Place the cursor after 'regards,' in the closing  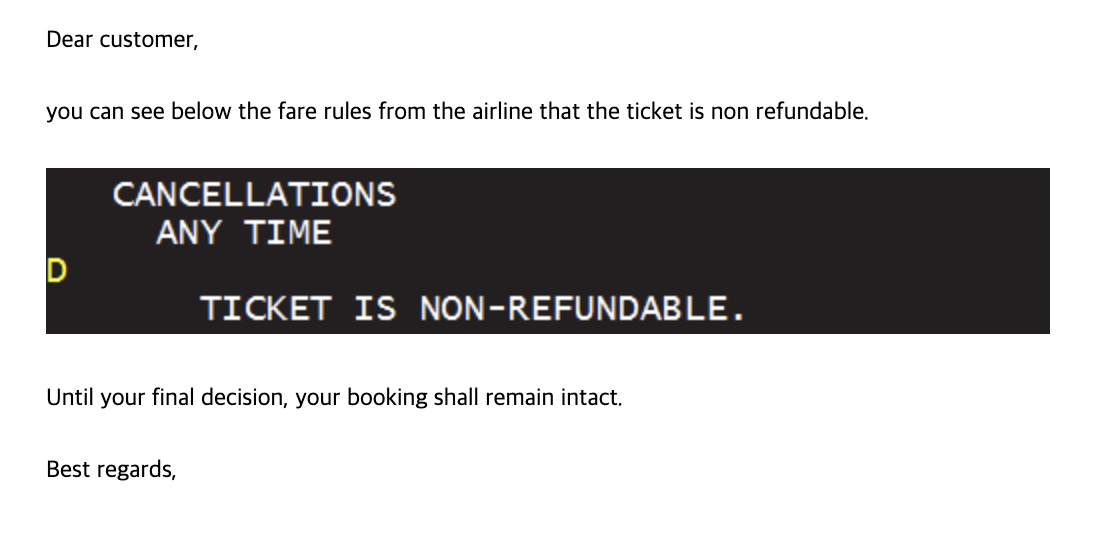click(x=177, y=469)
